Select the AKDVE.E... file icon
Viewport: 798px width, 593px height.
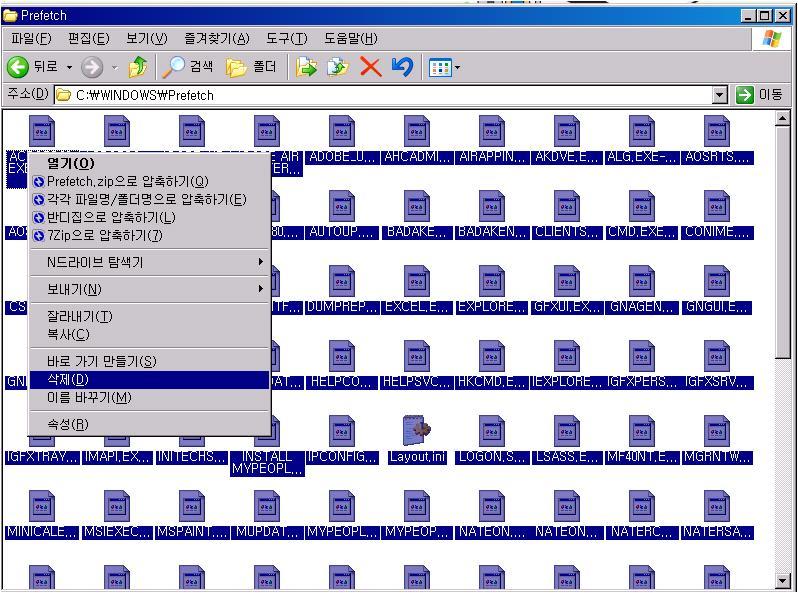point(566,131)
